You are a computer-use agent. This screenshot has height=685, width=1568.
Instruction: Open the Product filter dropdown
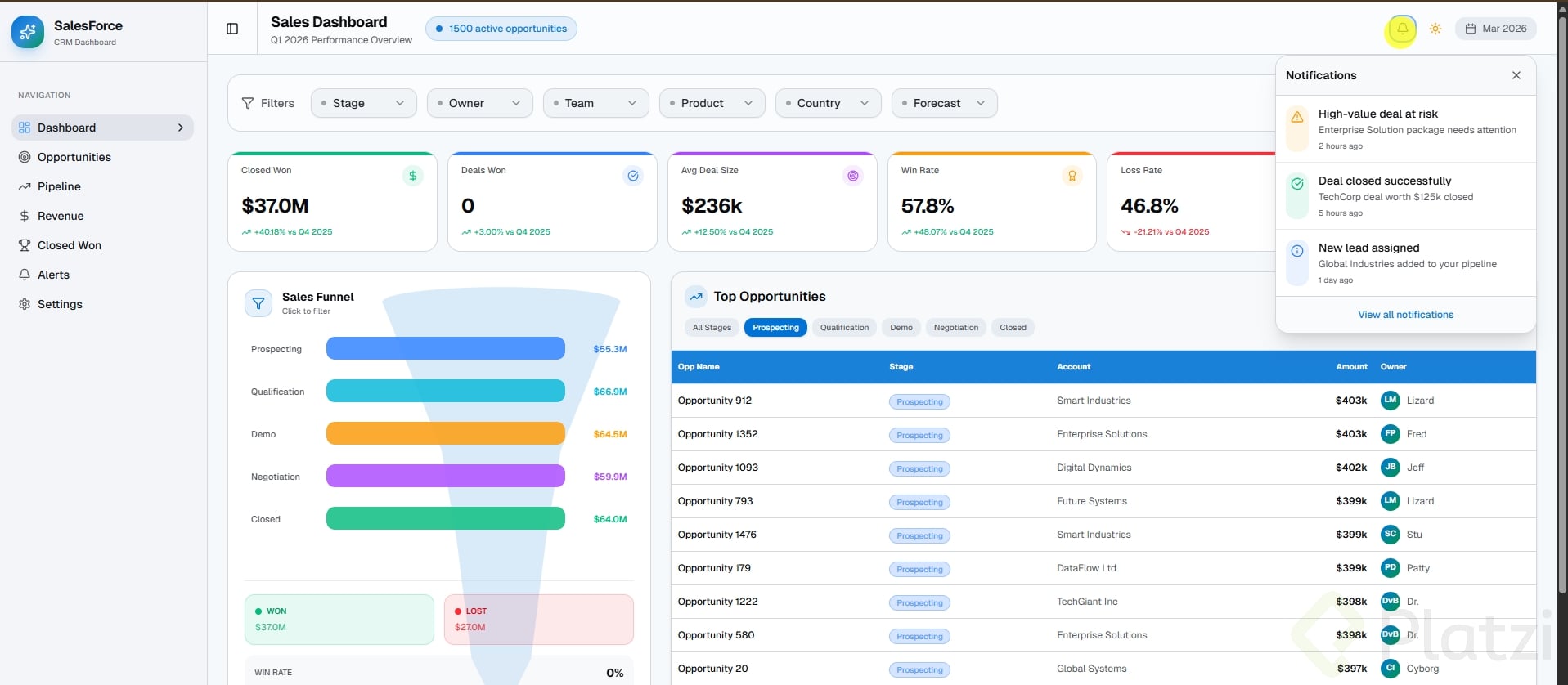[712, 103]
